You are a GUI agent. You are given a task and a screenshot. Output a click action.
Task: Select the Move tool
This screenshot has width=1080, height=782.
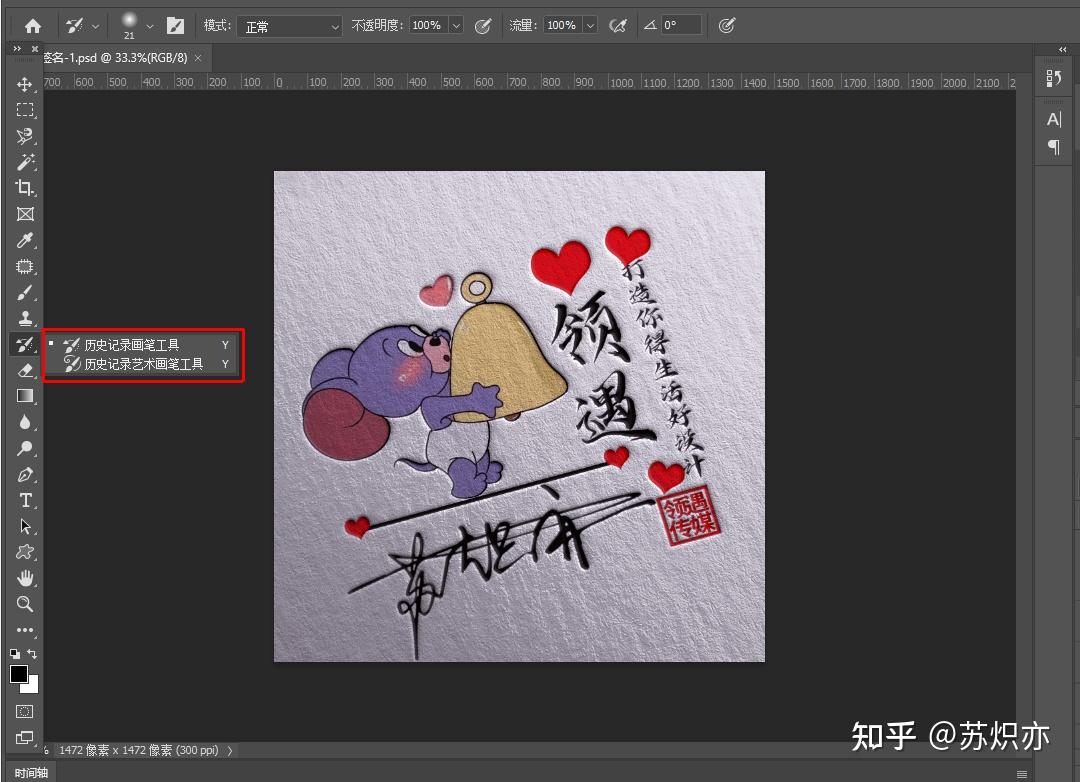click(x=25, y=84)
